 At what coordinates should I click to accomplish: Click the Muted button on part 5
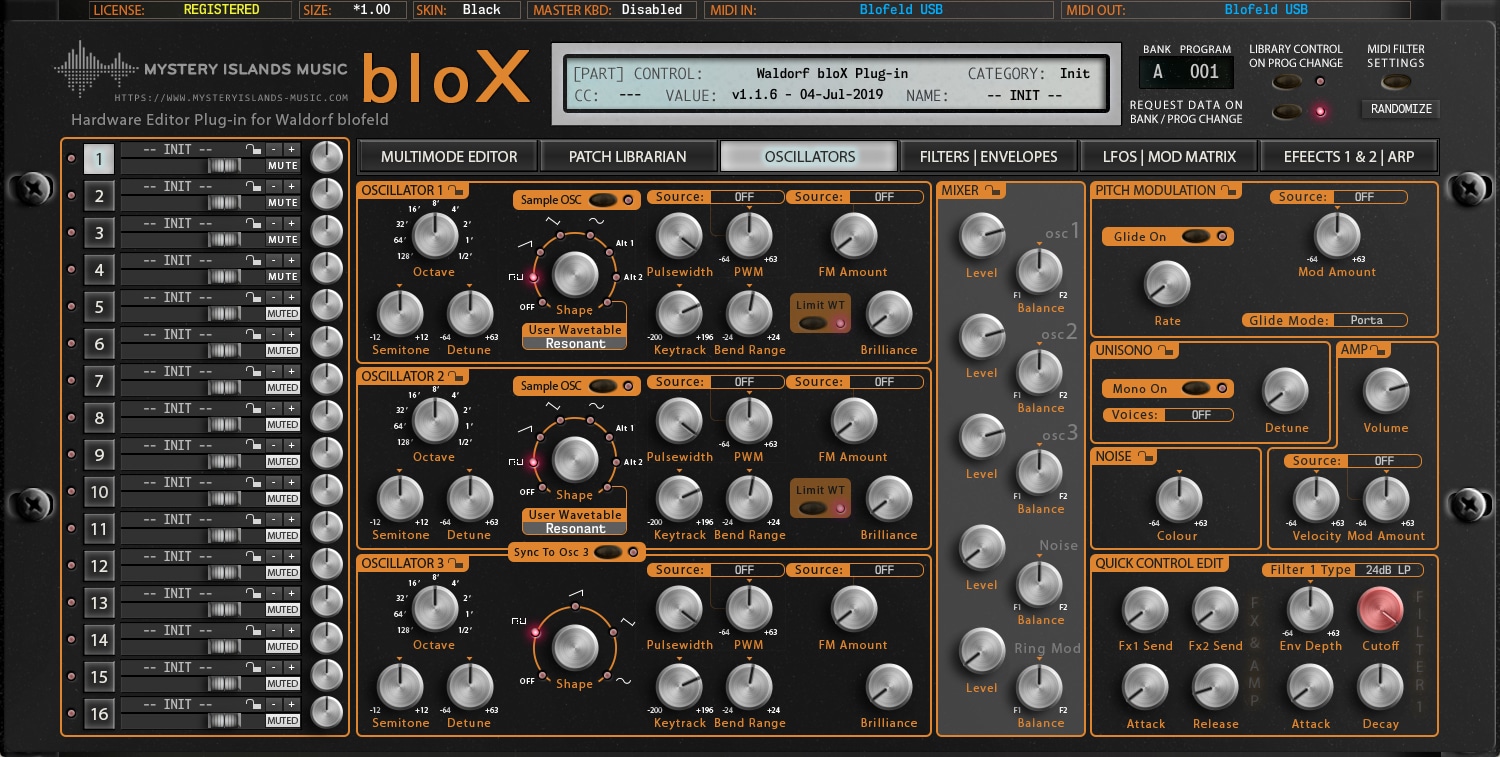pos(283,314)
